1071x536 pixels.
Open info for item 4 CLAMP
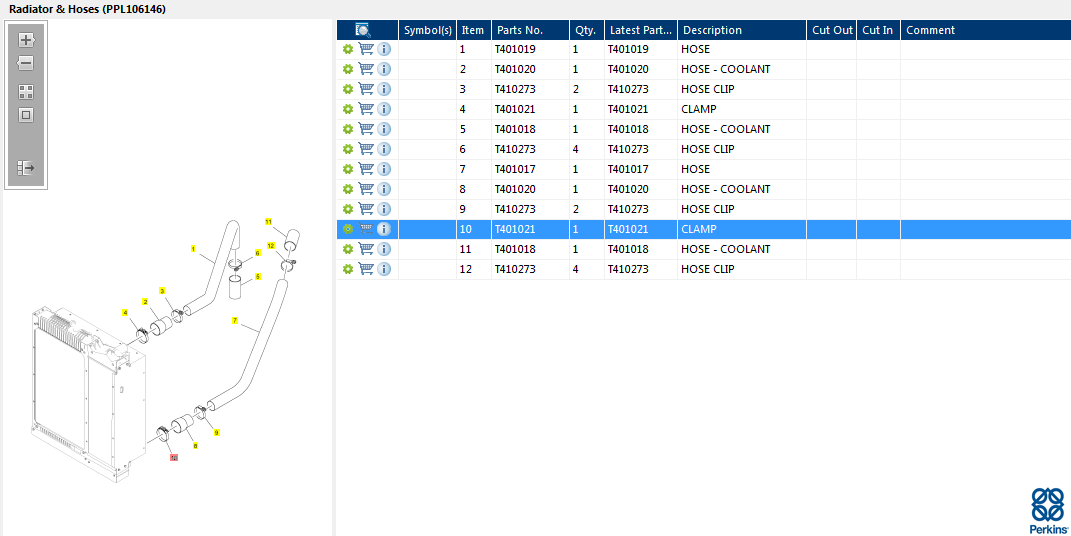pos(384,109)
